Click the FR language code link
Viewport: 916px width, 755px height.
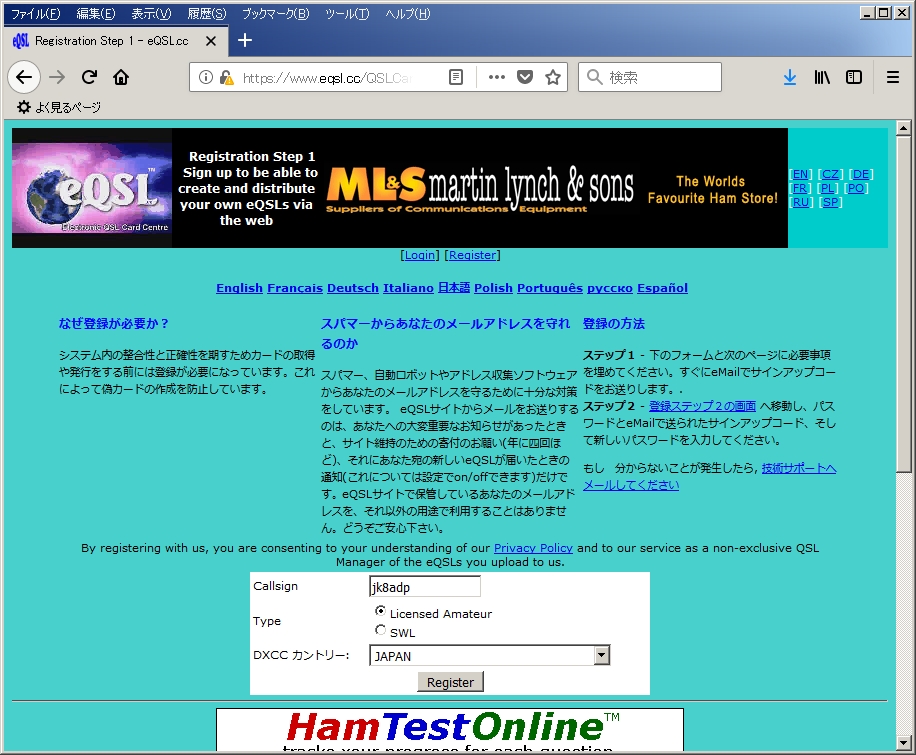tap(799, 188)
